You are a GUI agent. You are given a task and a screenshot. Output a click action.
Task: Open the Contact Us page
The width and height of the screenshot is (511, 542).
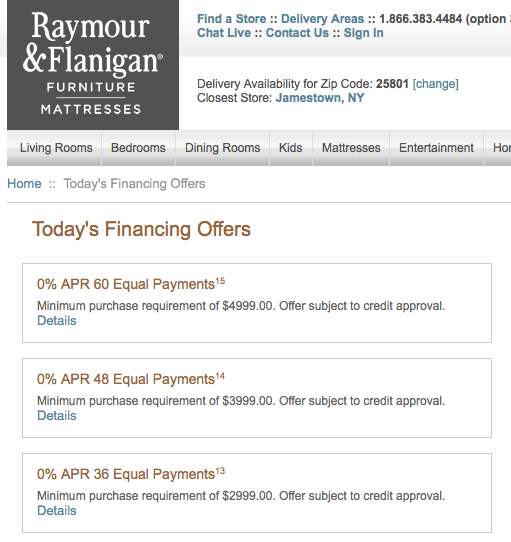pyautogui.click(x=297, y=33)
